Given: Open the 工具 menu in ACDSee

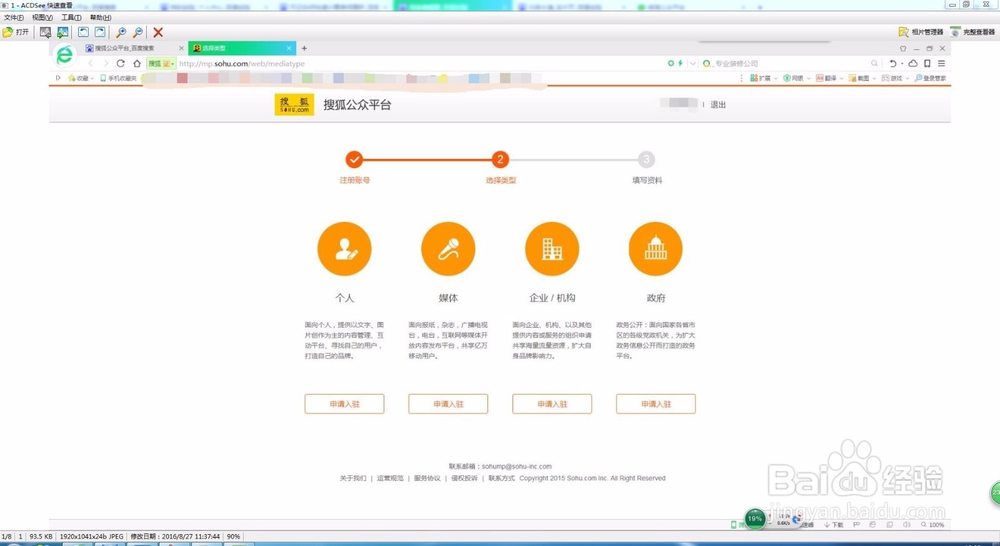Looking at the screenshot, I should [71, 17].
